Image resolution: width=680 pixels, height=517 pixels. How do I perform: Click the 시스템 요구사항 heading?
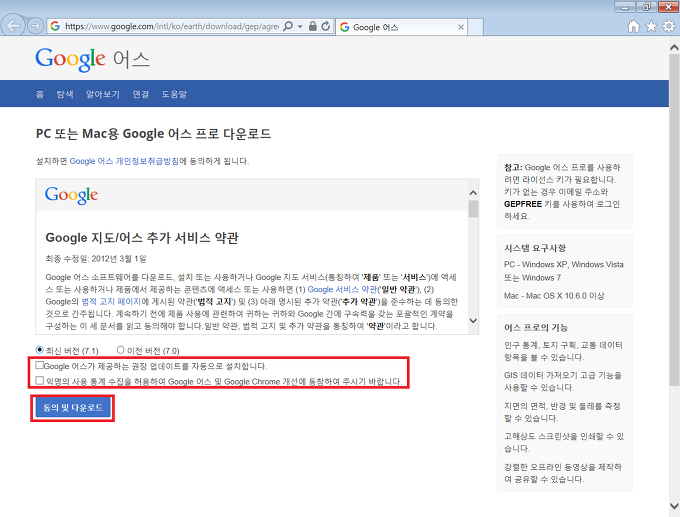point(535,248)
